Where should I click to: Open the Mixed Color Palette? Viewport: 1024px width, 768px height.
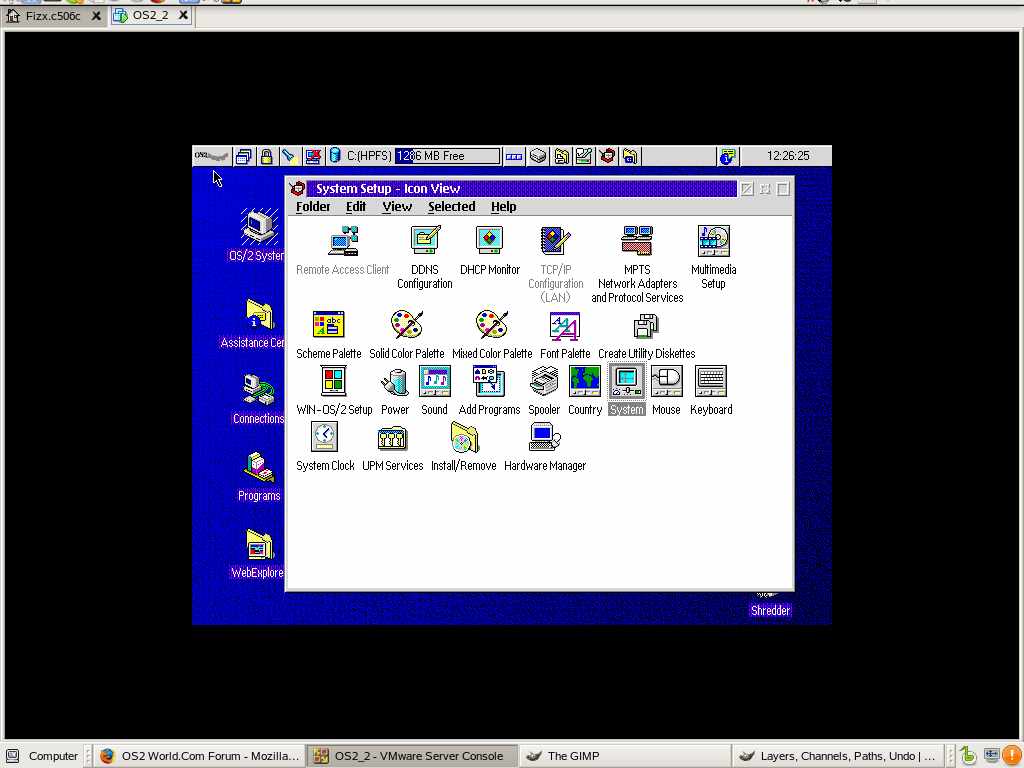pos(491,326)
